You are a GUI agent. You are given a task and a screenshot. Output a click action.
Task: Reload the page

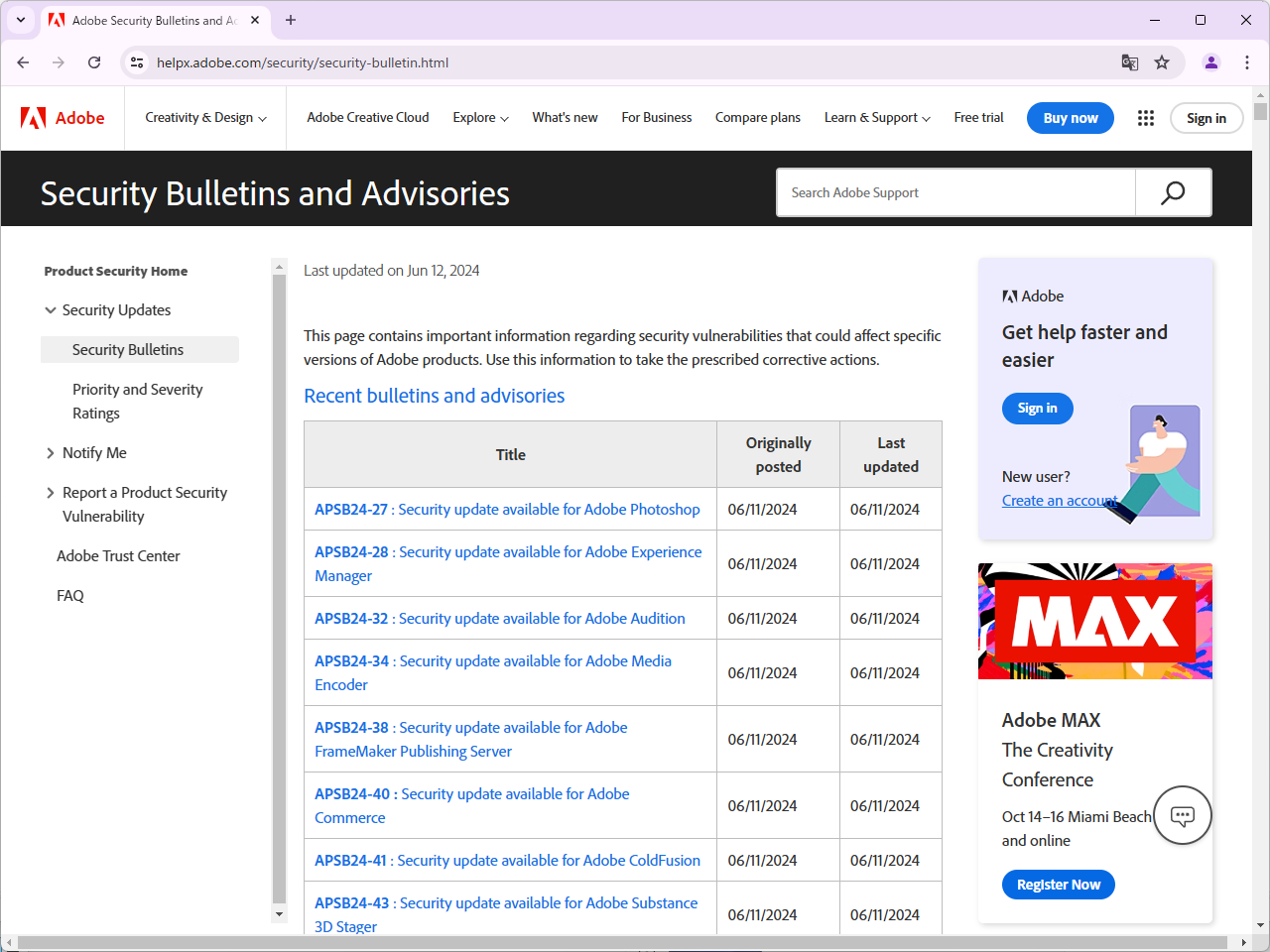[x=94, y=62]
